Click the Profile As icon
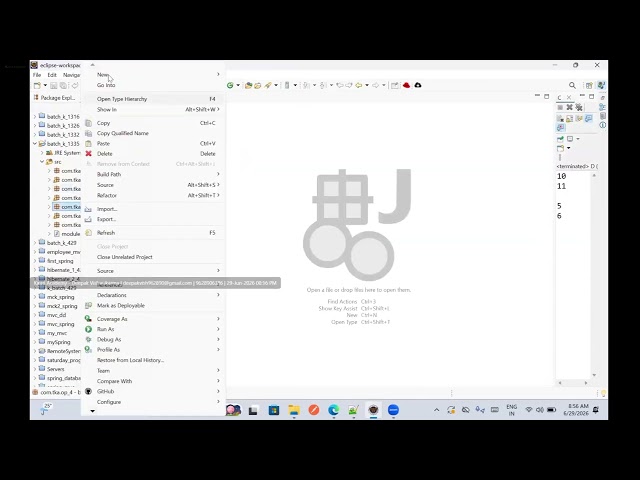640x480 pixels. [x=88, y=349]
